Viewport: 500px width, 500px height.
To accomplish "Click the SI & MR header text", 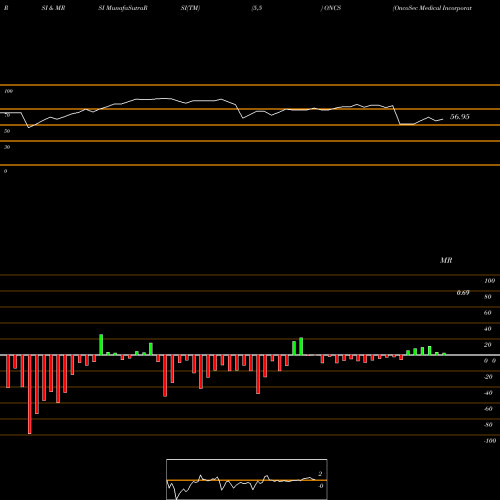I will click(53, 8).
